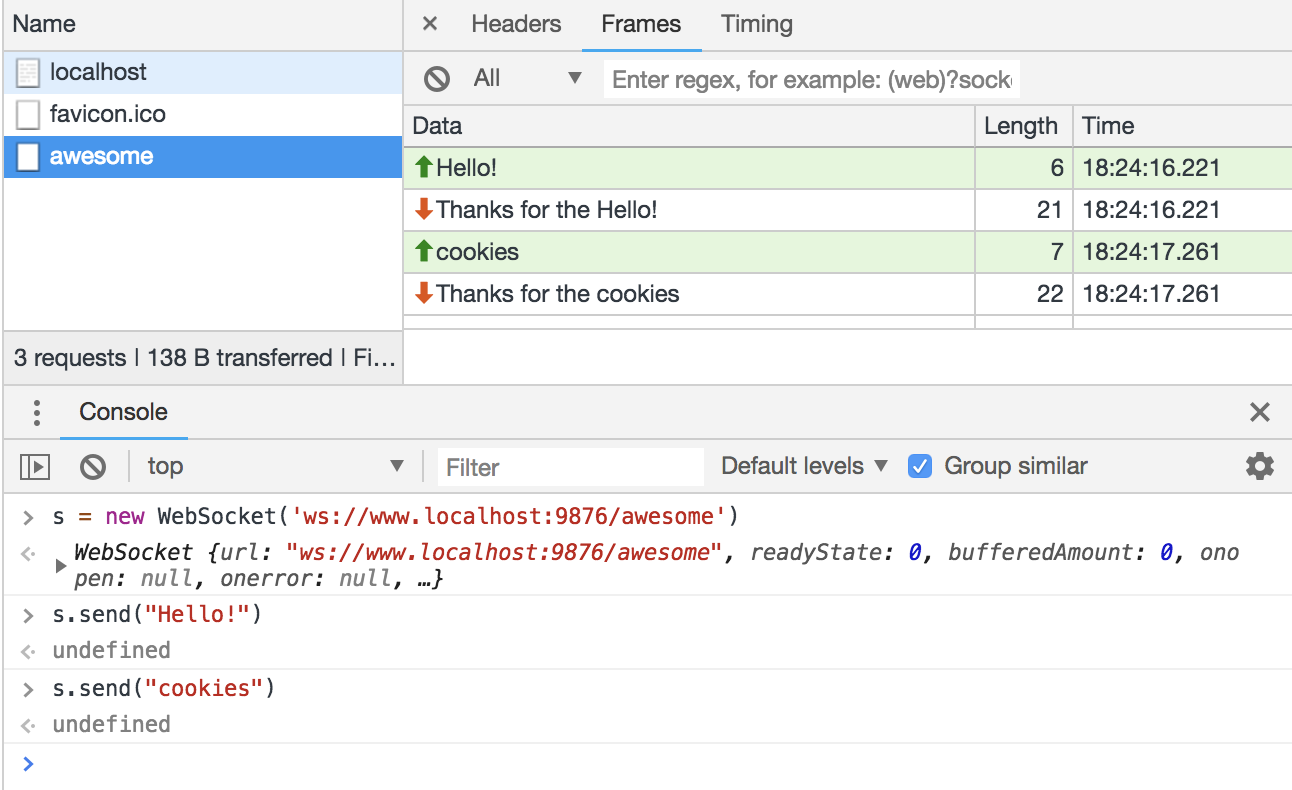
Task: Select the Console drawer tab
Action: [x=124, y=412]
